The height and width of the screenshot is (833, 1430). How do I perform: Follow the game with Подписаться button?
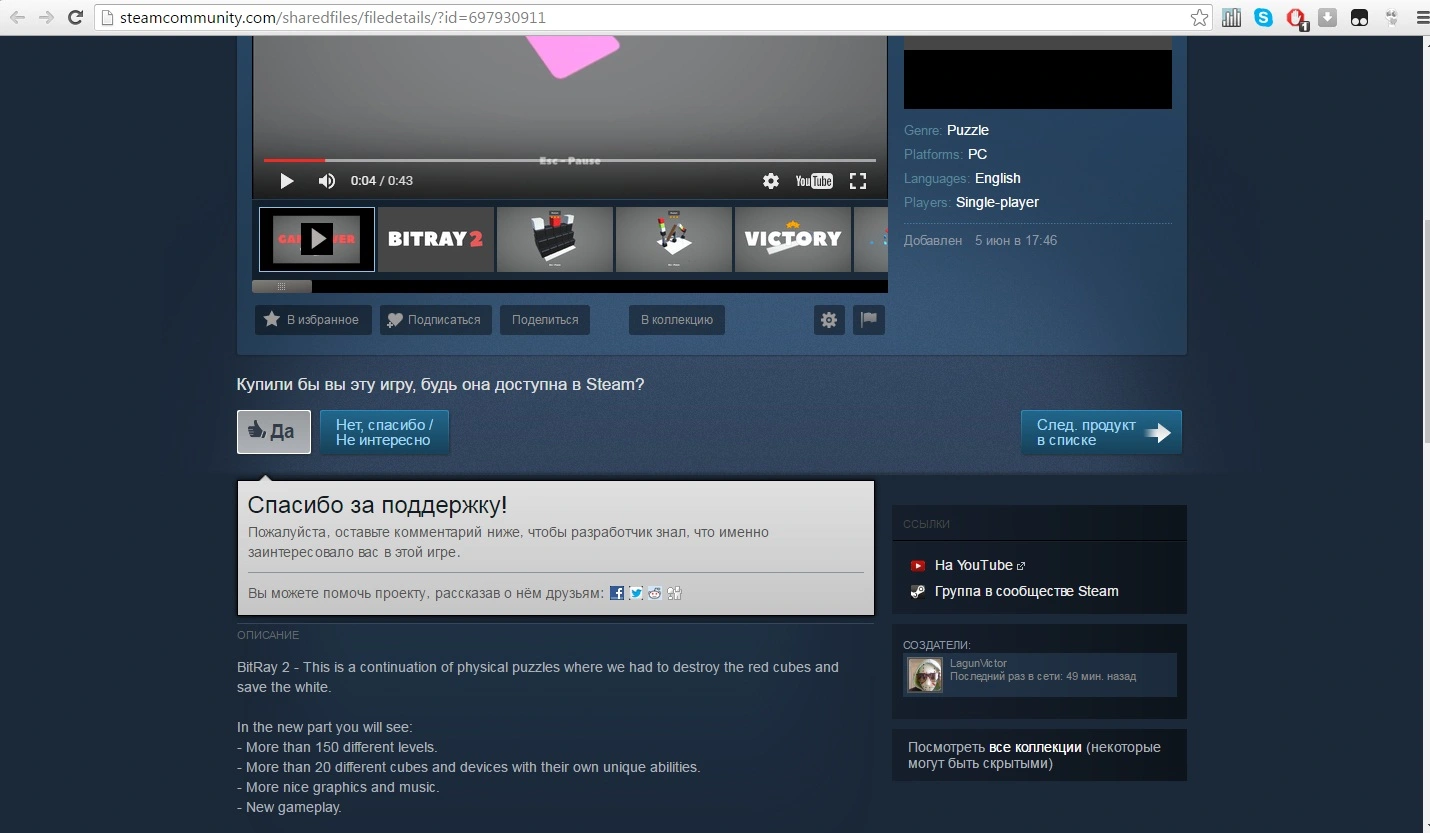click(435, 320)
